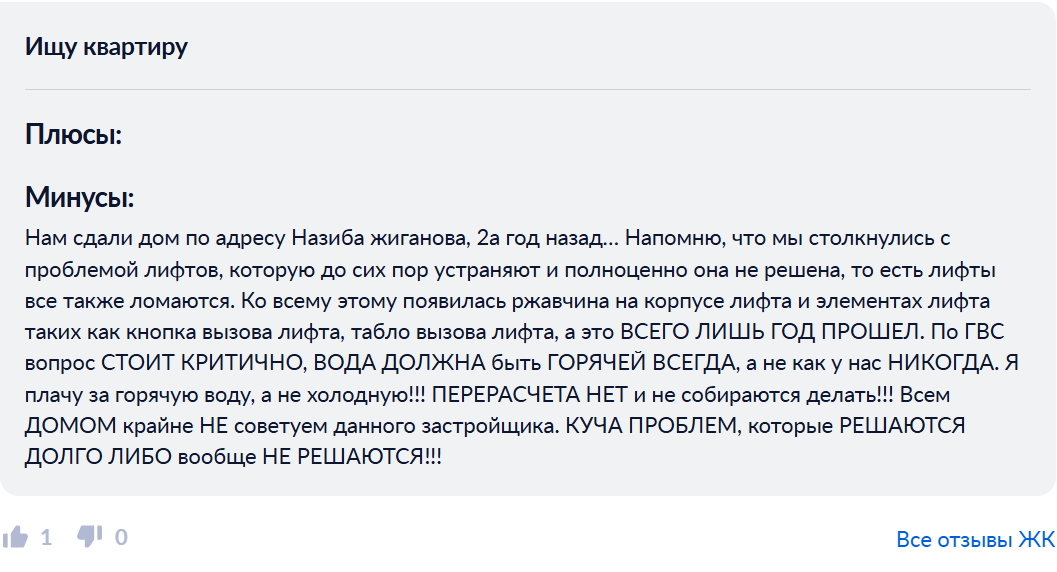The width and height of the screenshot is (1057, 572).
Task: Open the 'Все отзывы ЖК' link
Action: [x=975, y=539]
